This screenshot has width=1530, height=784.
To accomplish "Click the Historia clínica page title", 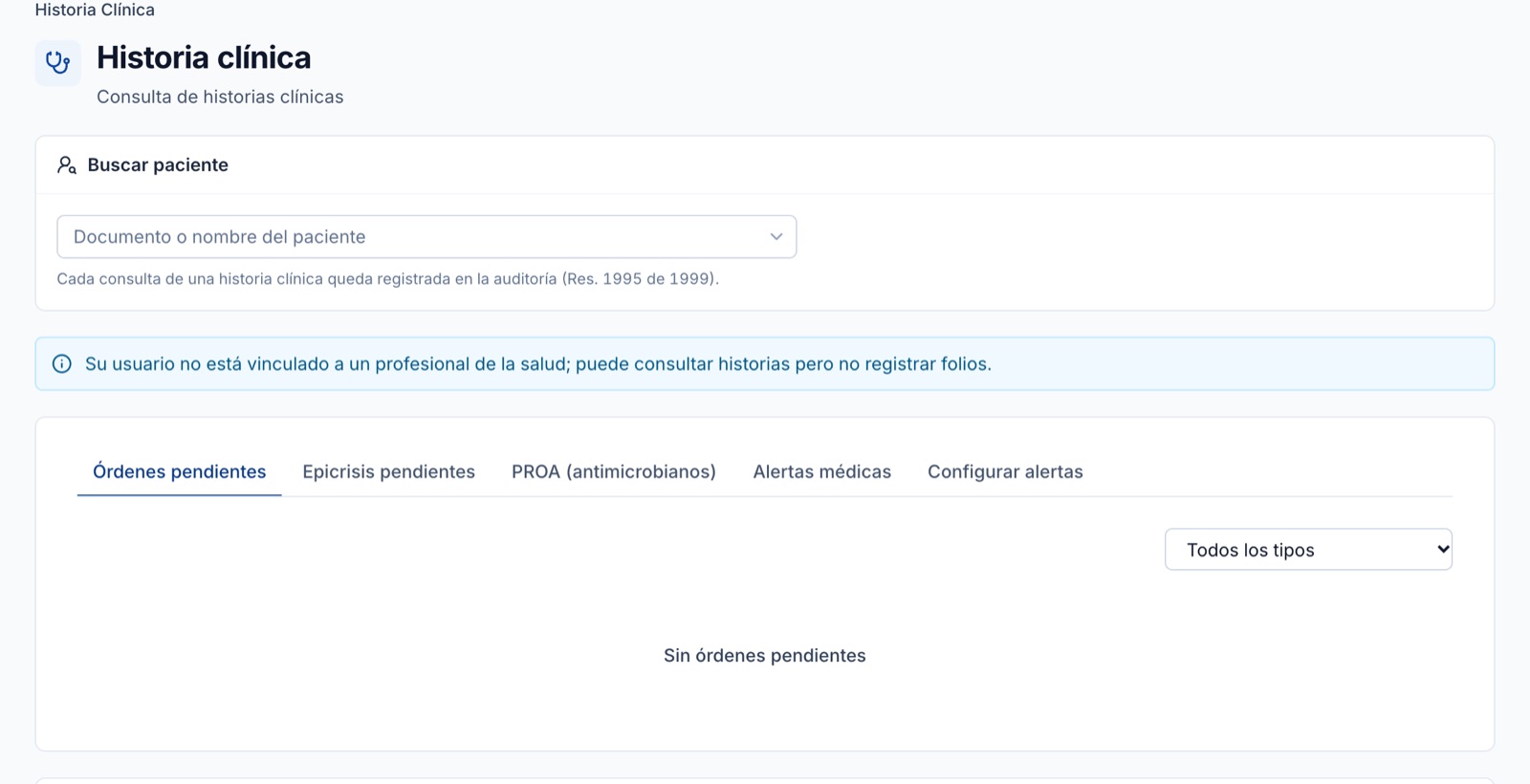I will click(204, 57).
